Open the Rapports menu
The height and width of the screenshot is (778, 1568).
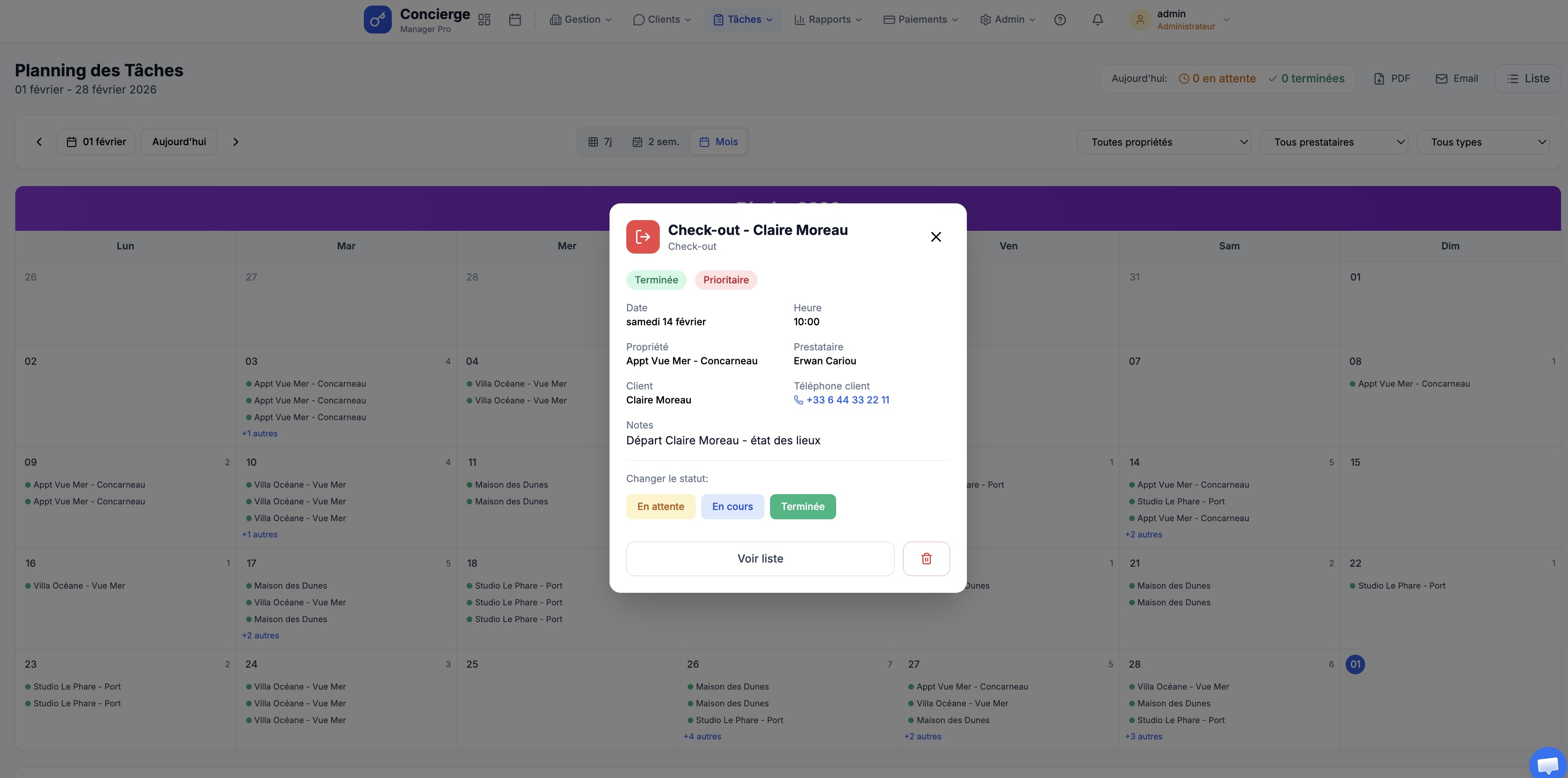[828, 20]
